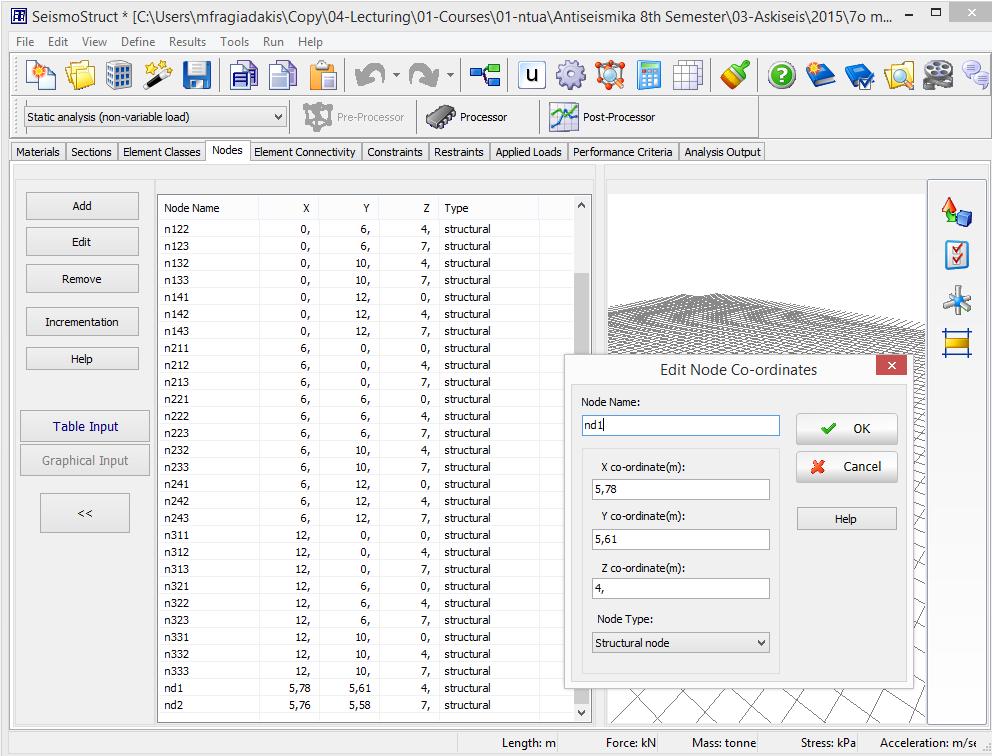This screenshot has height=756, width=992.
Task: Switch to the Materials tab
Action: (x=38, y=152)
